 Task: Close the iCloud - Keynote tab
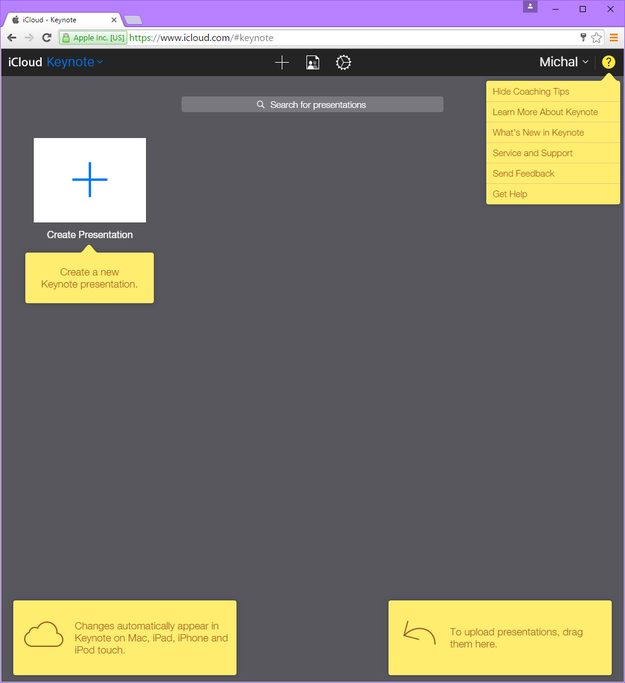[114, 20]
